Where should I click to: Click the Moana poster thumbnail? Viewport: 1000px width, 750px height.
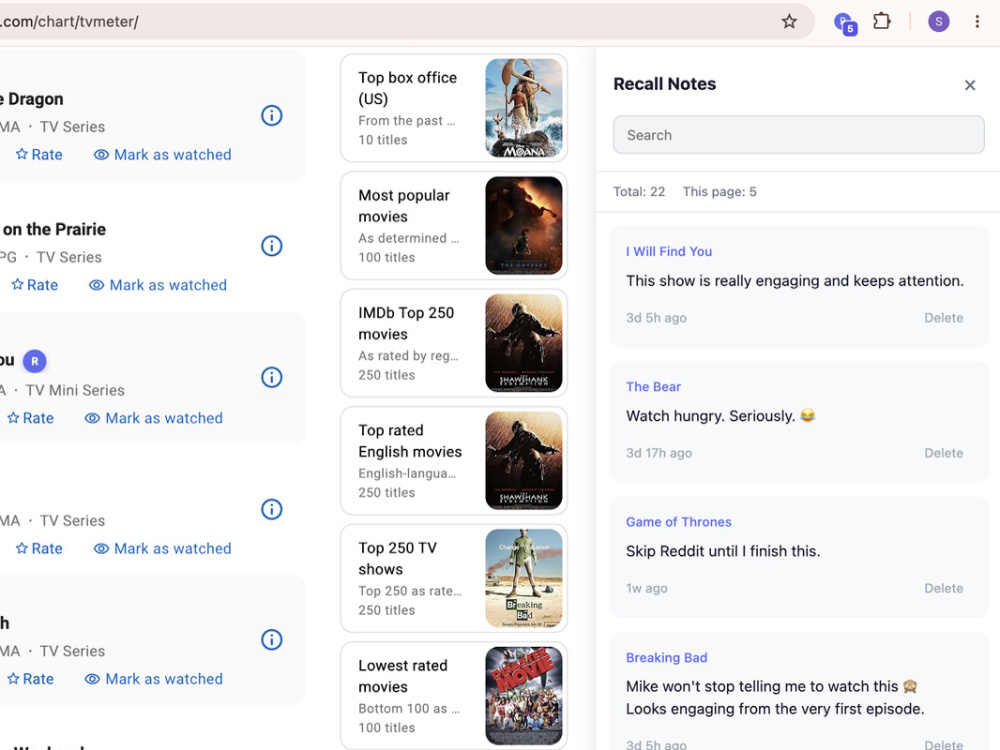pyautogui.click(x=524, y=108)
